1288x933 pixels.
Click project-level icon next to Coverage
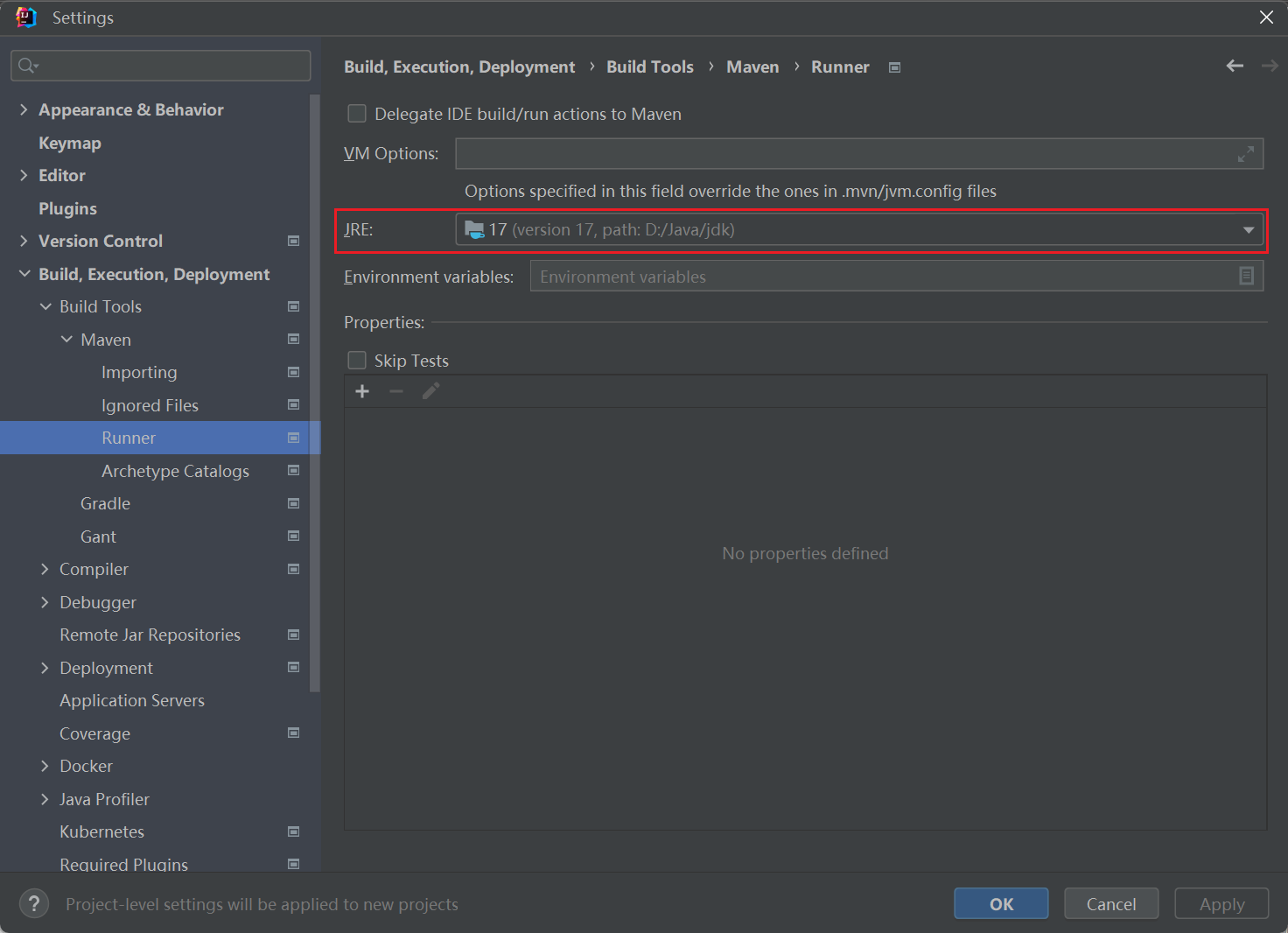[x=294, y=733]
